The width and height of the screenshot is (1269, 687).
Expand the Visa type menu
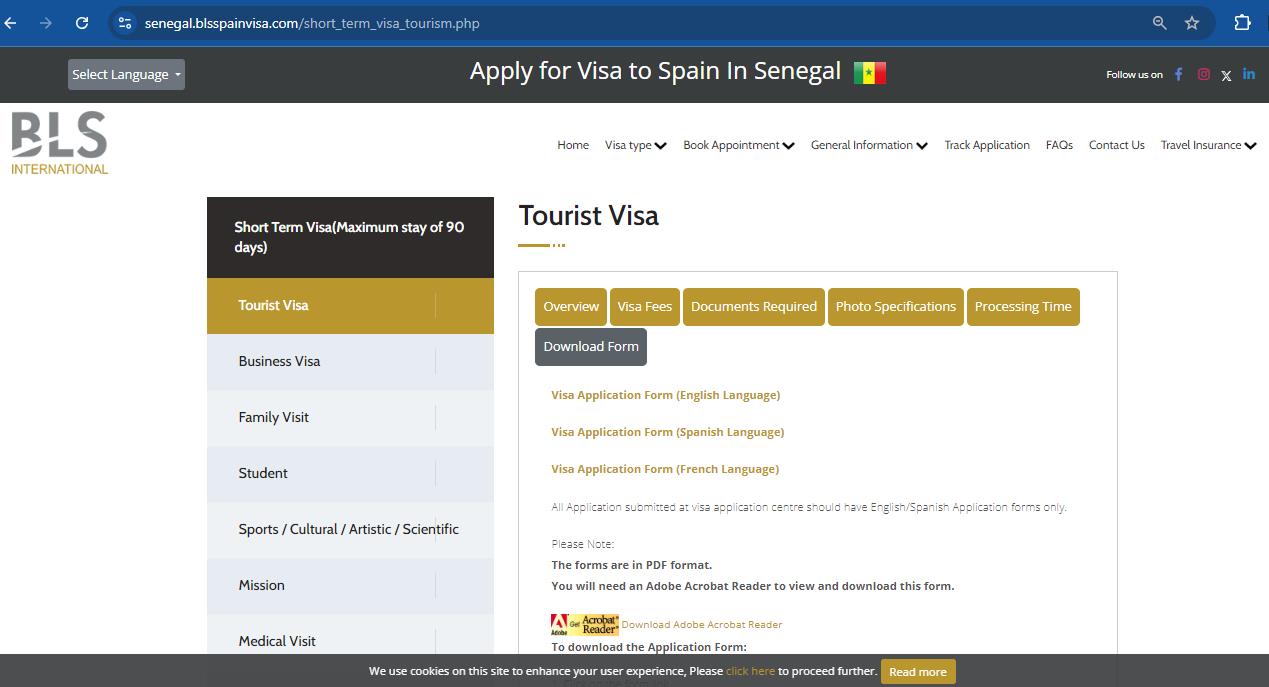pos(635,145)
